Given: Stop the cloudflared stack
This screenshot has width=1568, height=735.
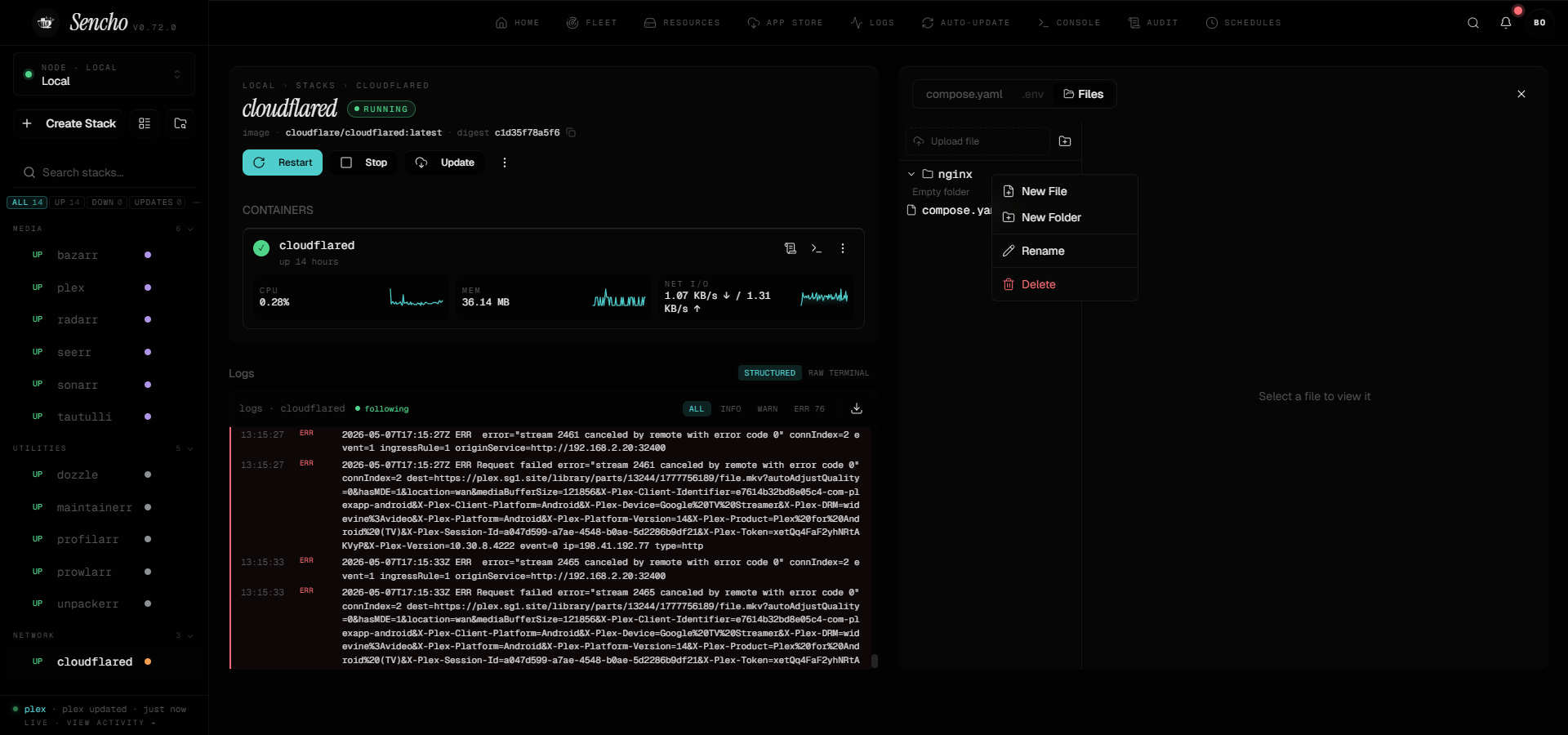Looking at the screenshot, I should pyautogui.click(x=364, y=163).
